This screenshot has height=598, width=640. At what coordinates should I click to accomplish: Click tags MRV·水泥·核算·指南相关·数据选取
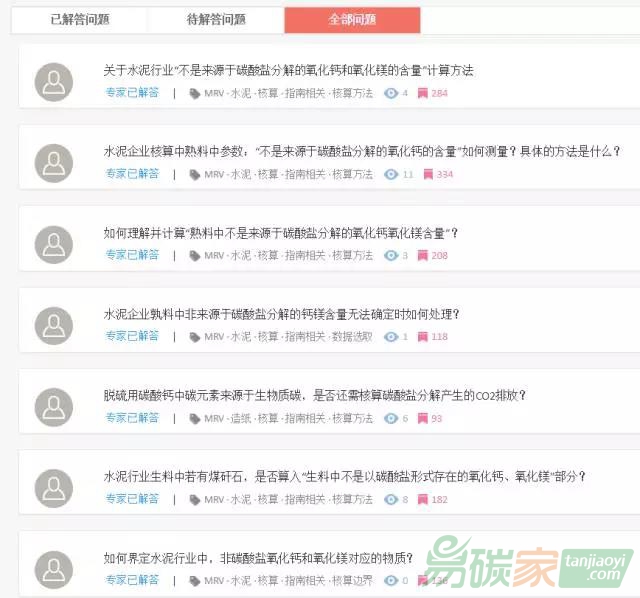289,337
